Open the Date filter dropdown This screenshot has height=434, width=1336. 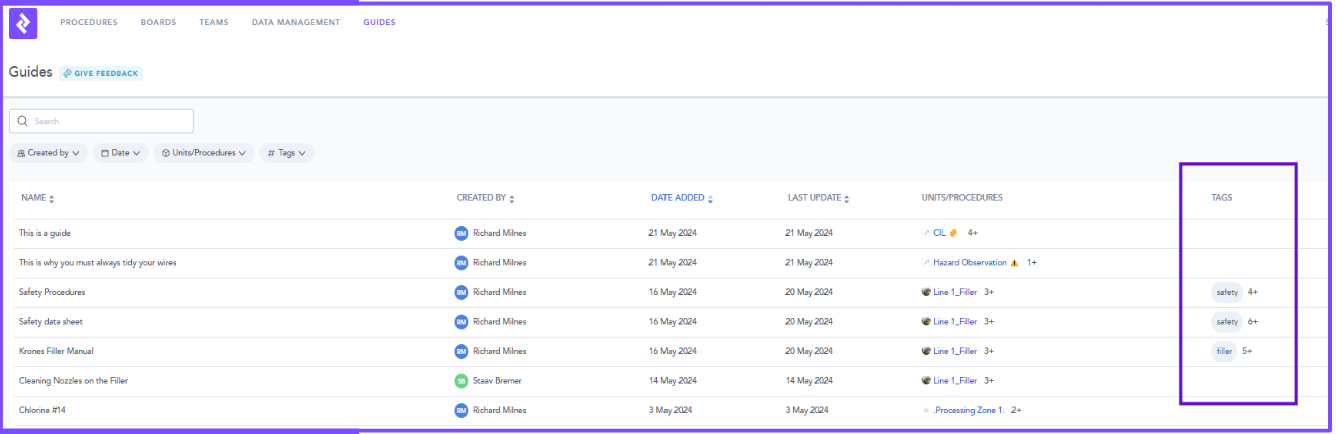pos(121,153)
